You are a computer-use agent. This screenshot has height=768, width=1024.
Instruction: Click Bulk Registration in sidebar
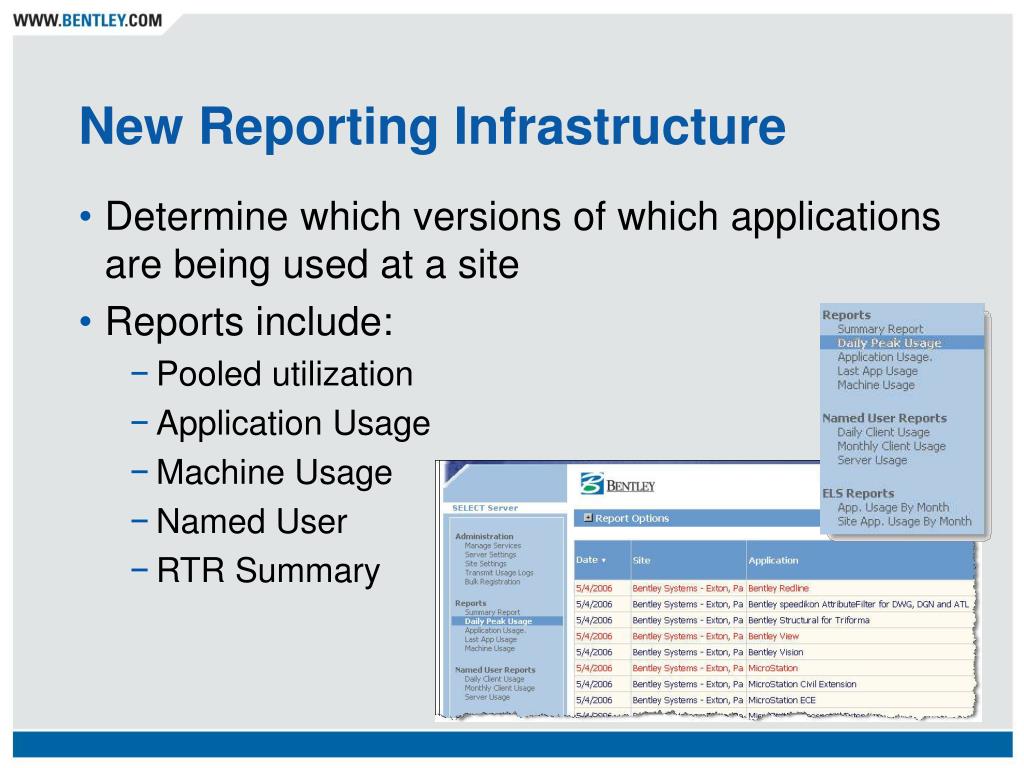click(x=492, y=581)
